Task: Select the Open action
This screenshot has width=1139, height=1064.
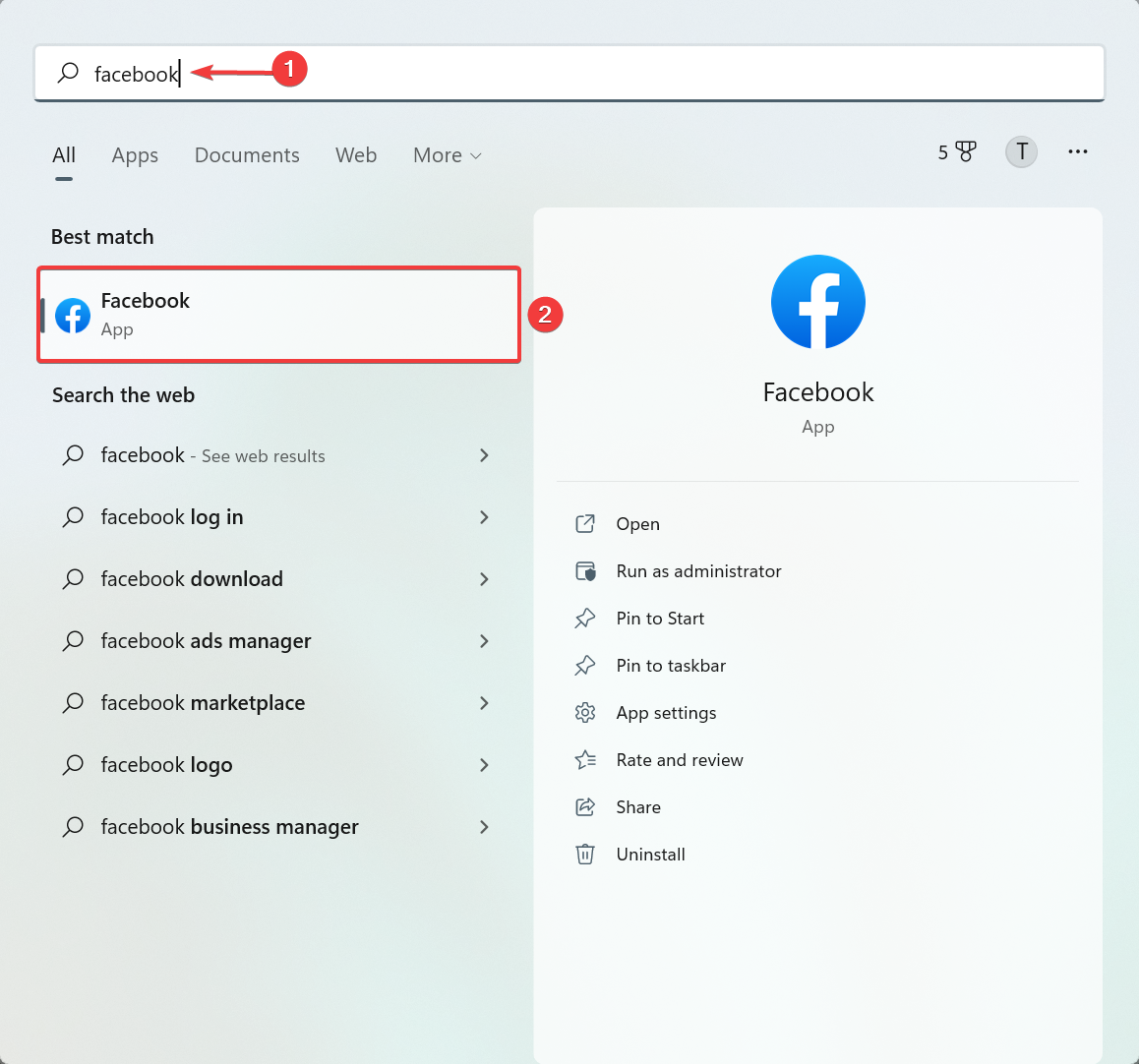Action: [637, 524]
